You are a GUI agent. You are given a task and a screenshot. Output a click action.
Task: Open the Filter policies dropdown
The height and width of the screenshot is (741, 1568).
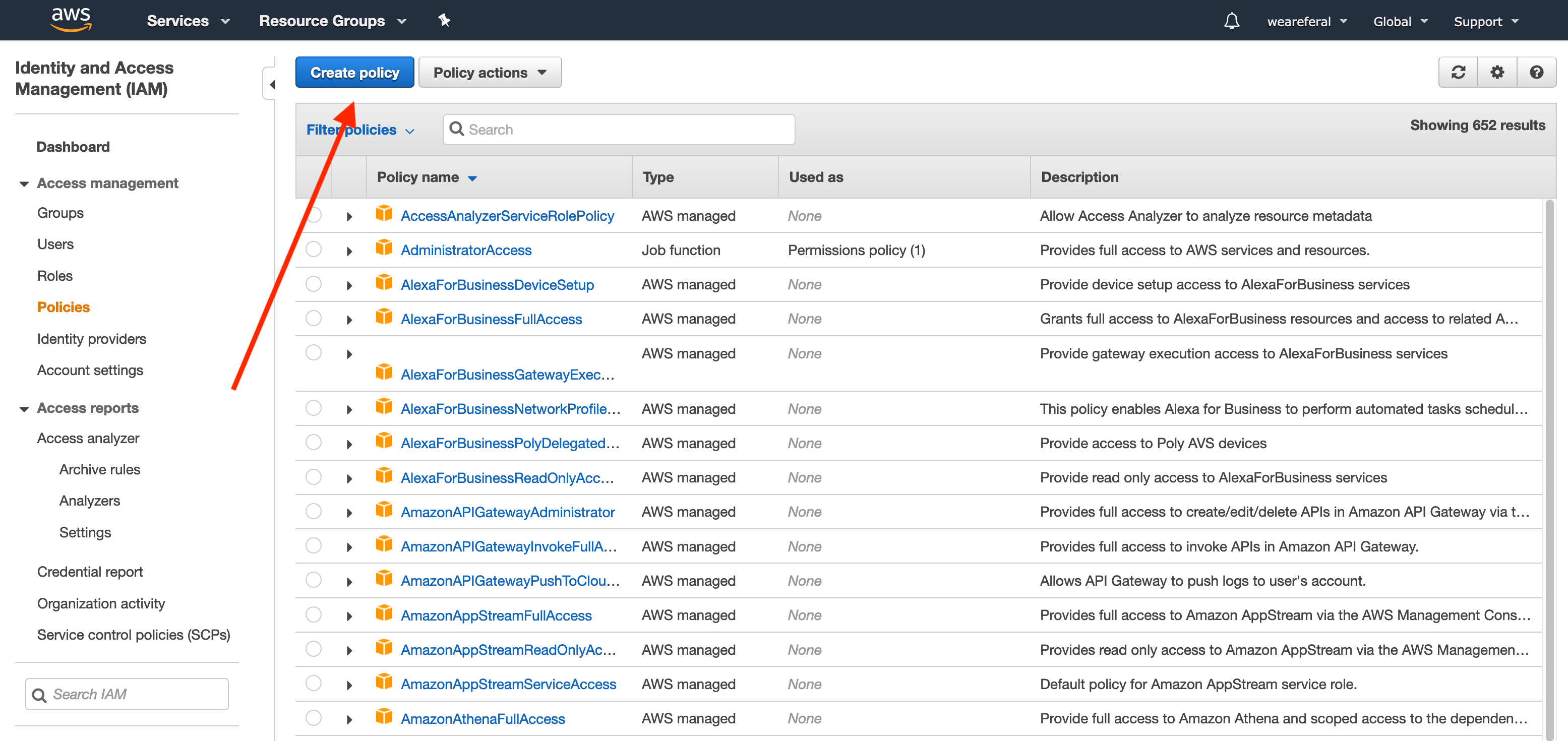point(360,130)
